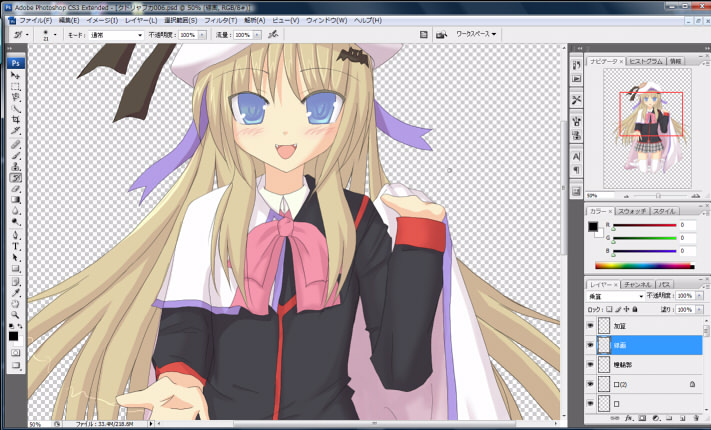Select the Pen tool
This screenshot has width=711, height=430.
click(15, 235)
